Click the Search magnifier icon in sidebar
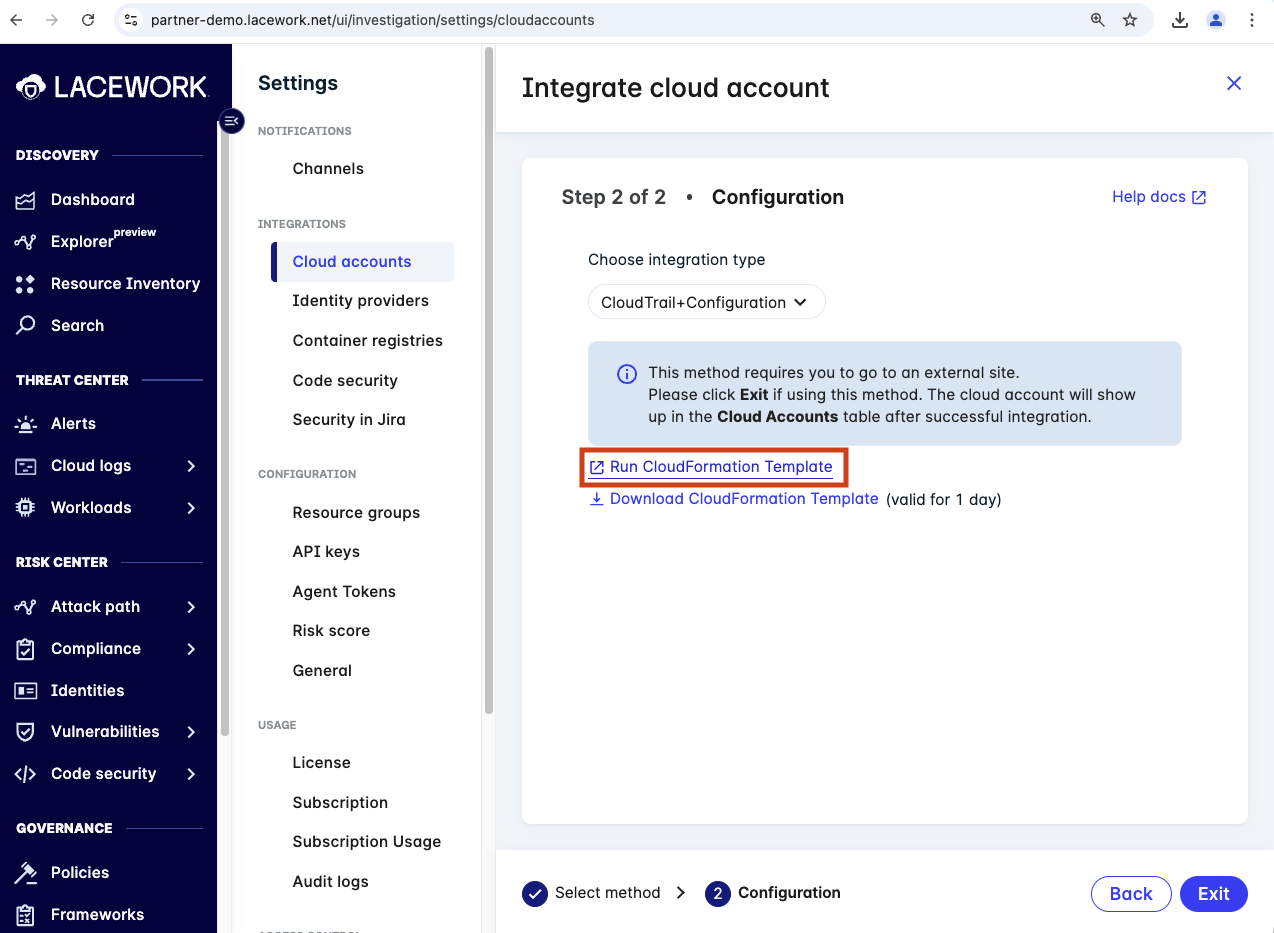Screen dimensions: 1274x933 tap(26, 326)
